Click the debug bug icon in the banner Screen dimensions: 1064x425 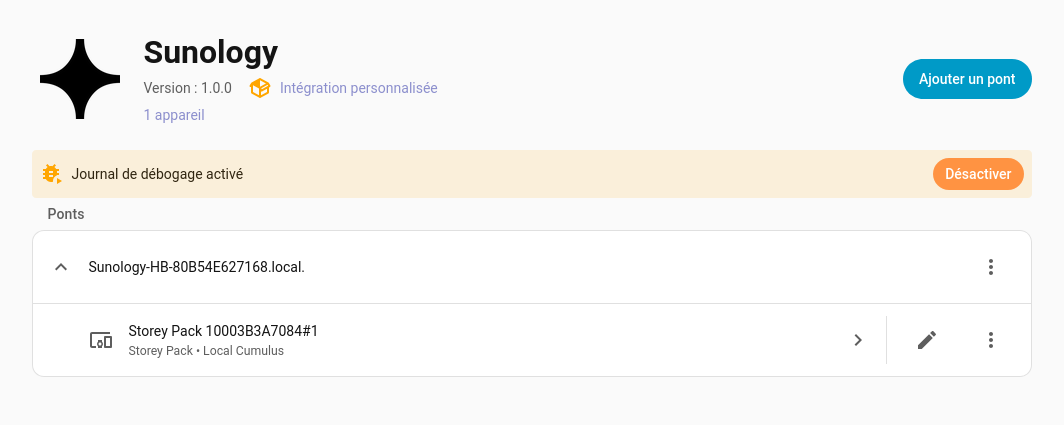coord(52,174)
